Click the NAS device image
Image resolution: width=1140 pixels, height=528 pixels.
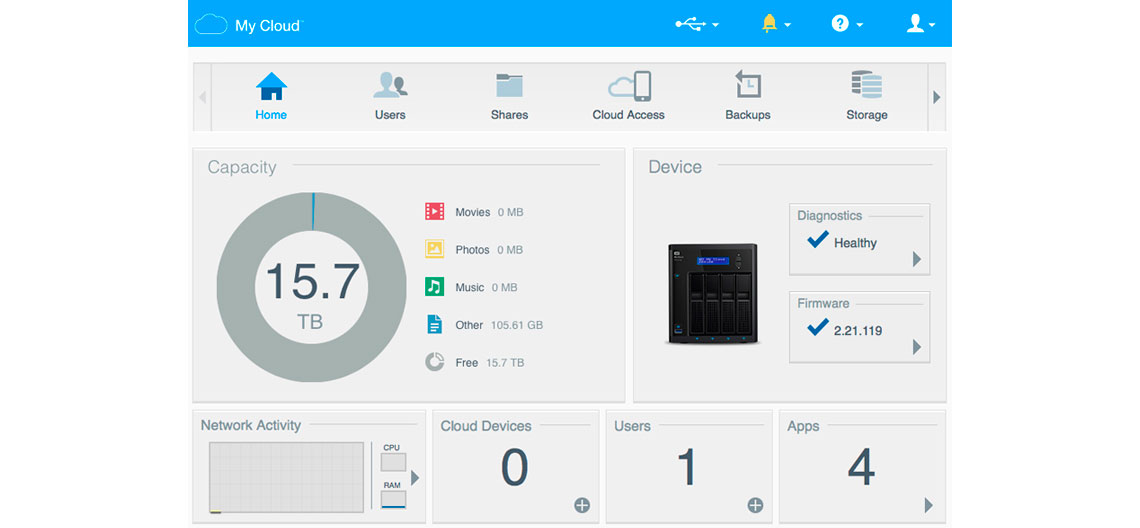tap(712, 294)
